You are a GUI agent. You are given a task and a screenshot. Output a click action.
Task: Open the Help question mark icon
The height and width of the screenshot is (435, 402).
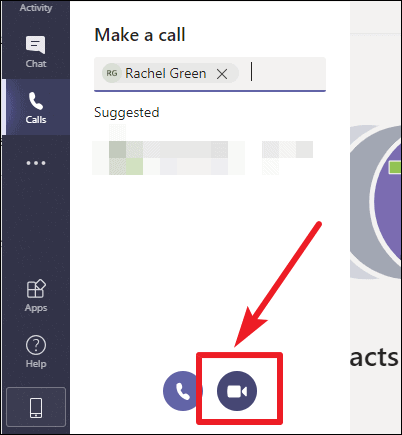(36, 345)
